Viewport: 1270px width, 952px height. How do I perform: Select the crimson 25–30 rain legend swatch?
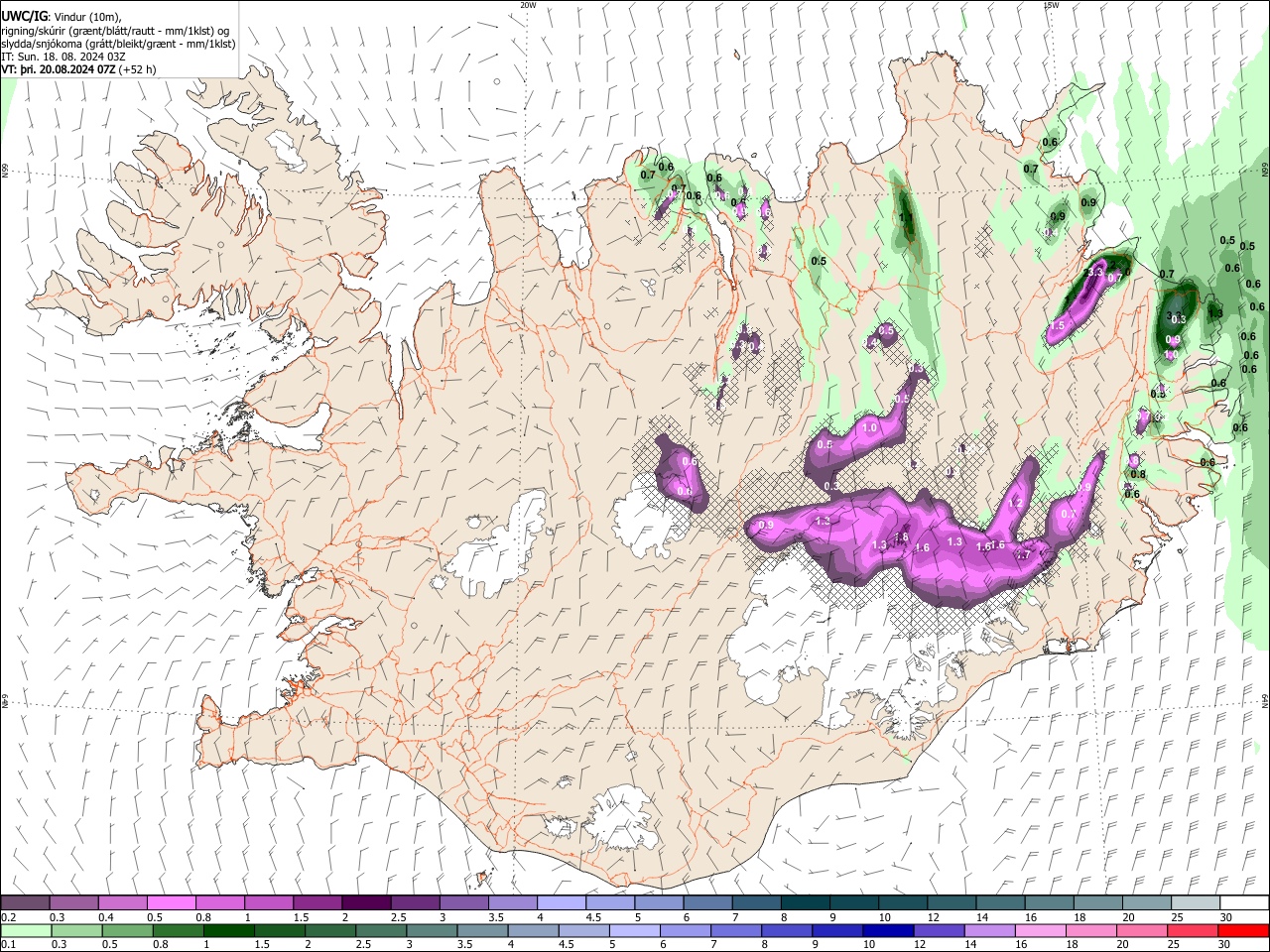pos(1193,930)
